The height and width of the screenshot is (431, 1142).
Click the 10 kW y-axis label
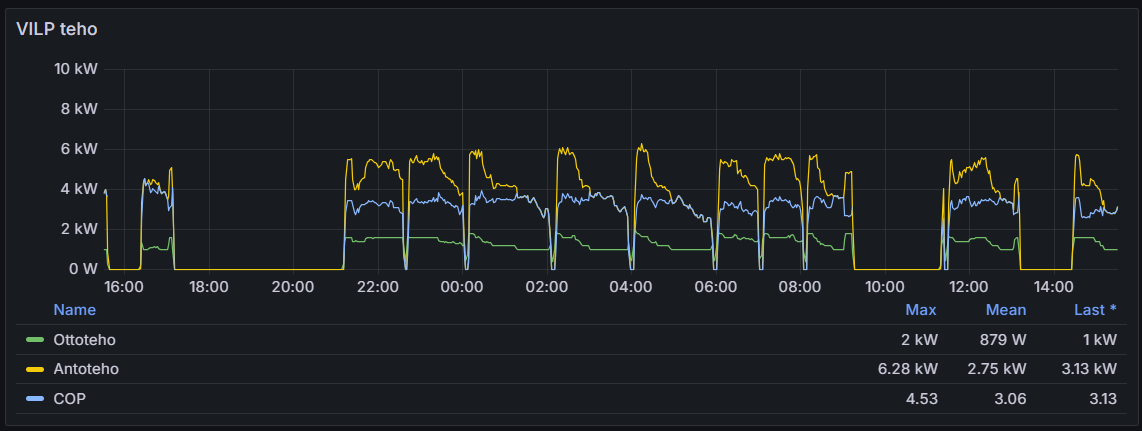click(x=75, y=69)
